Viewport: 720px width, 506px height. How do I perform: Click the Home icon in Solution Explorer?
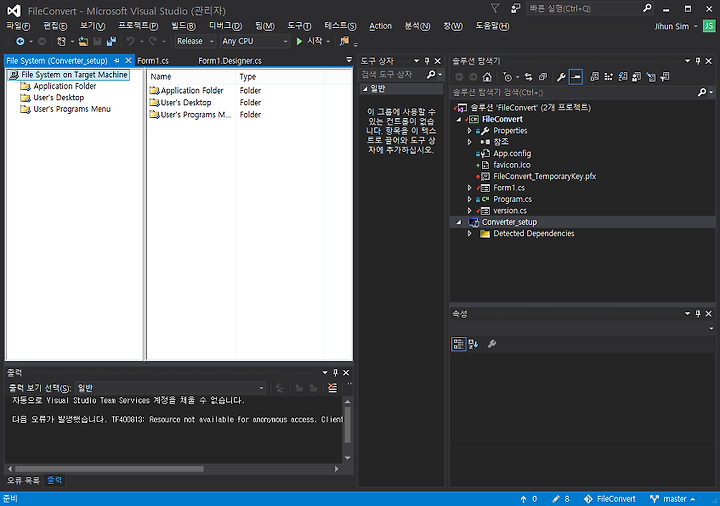(x=487, y=77)
